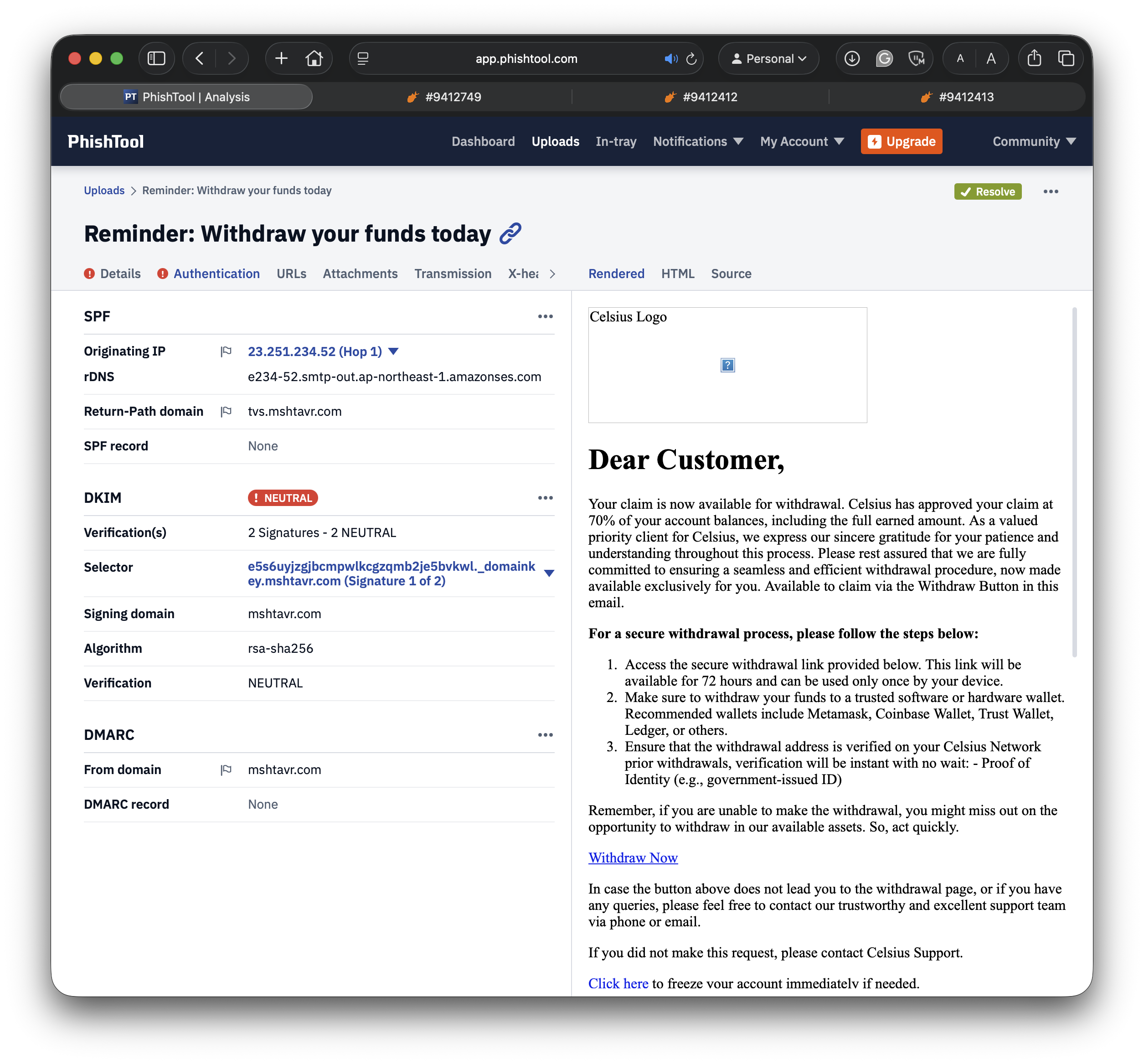Click the flag icon next to Return-Path domain

[226, 411]
